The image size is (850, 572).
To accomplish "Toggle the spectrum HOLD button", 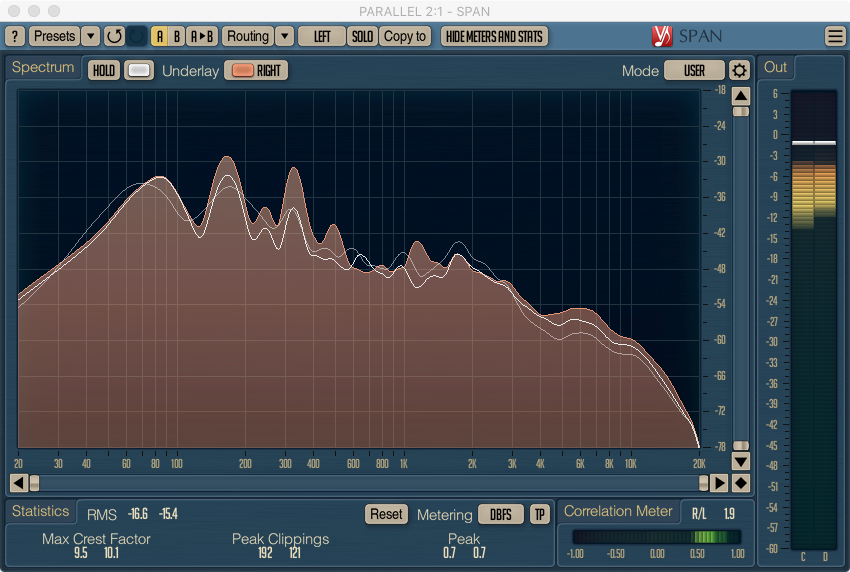I will coord(104,70).
